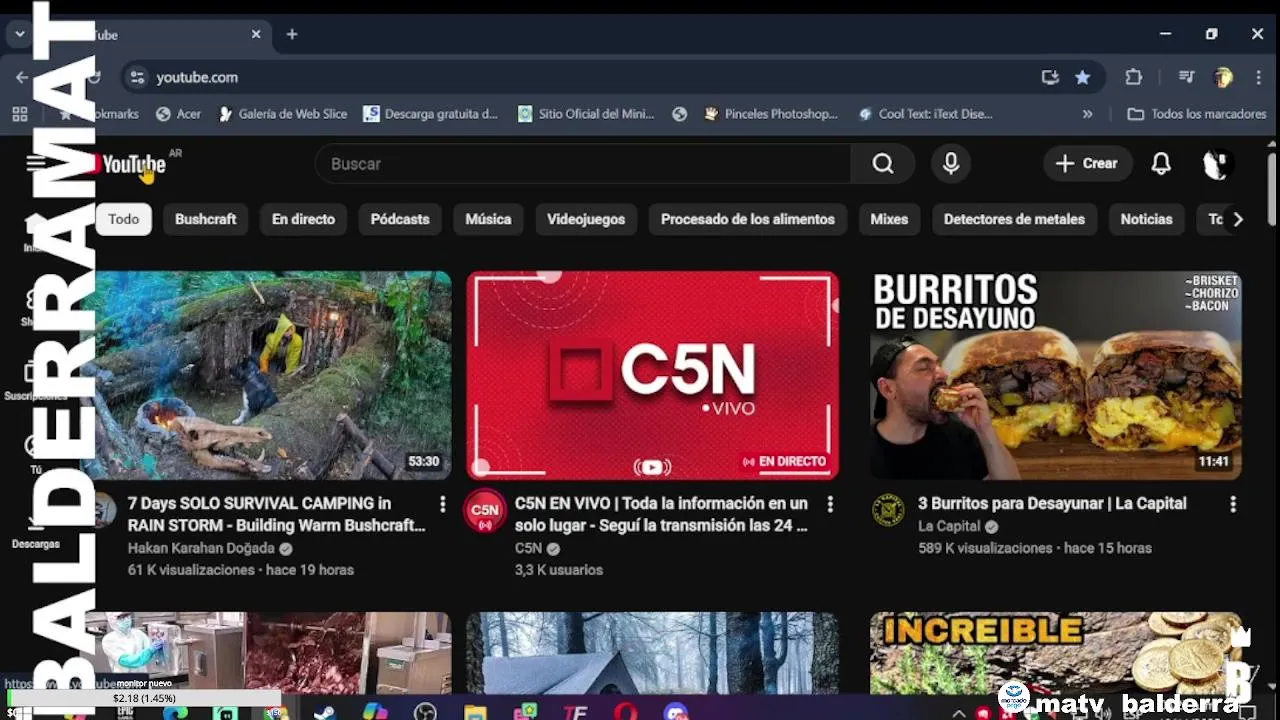Open Sitio Oficial del Mini... bookmark
Viewport: 1280px width, 720px height.
[586, 114]
